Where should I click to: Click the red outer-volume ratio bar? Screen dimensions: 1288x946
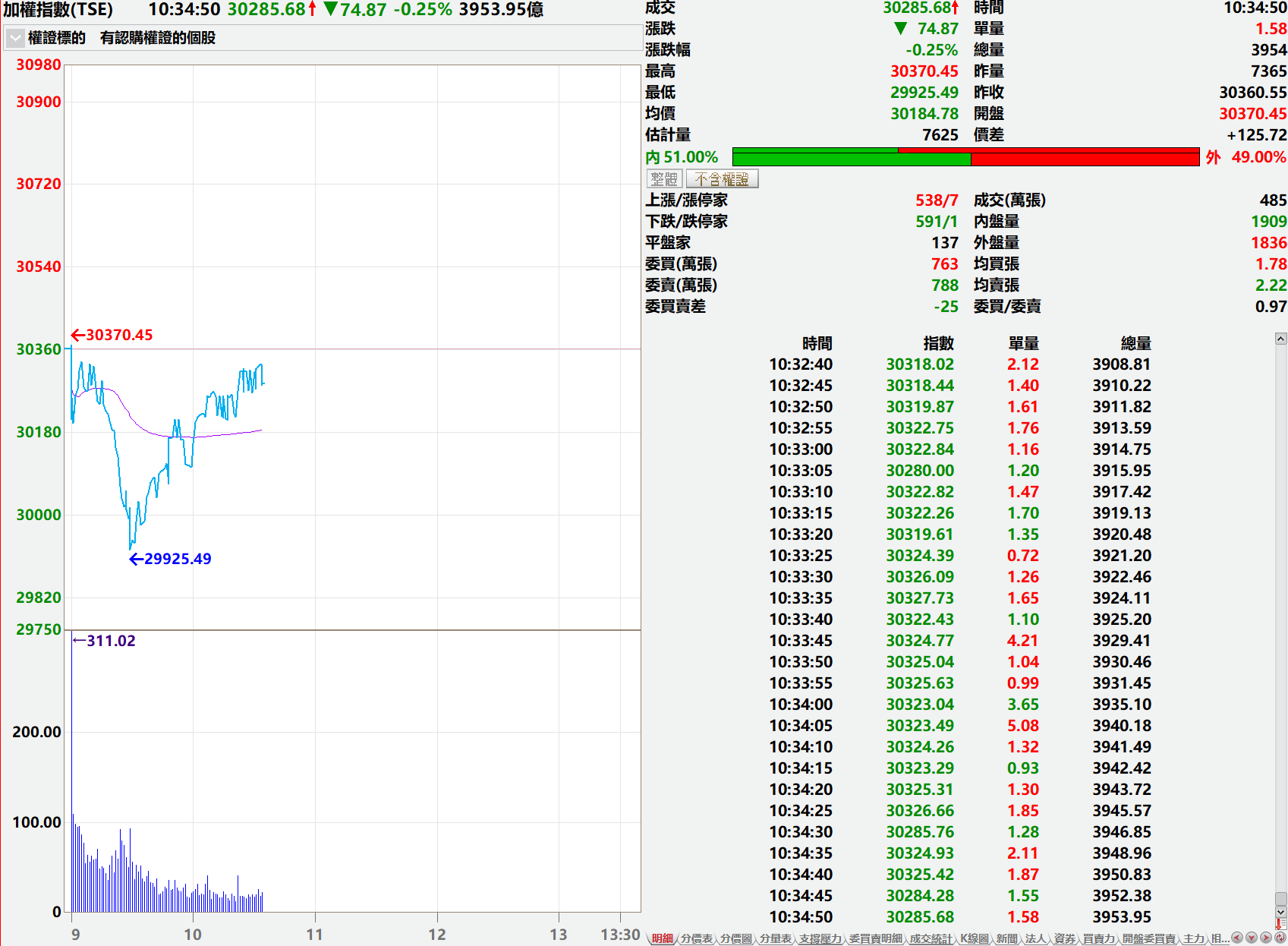point(1085,158)
